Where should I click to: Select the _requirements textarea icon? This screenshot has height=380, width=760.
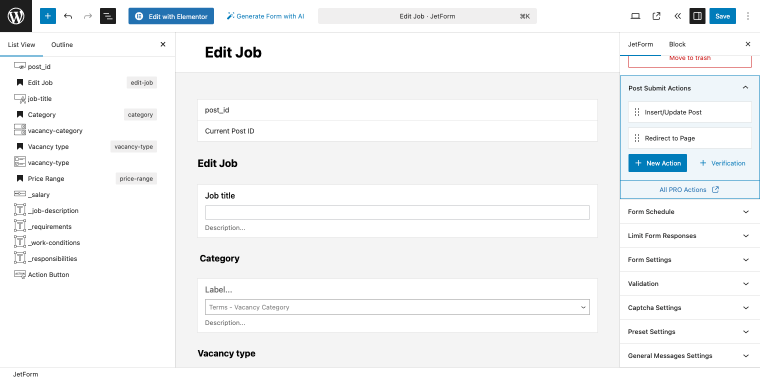click(x=20, y=226)
